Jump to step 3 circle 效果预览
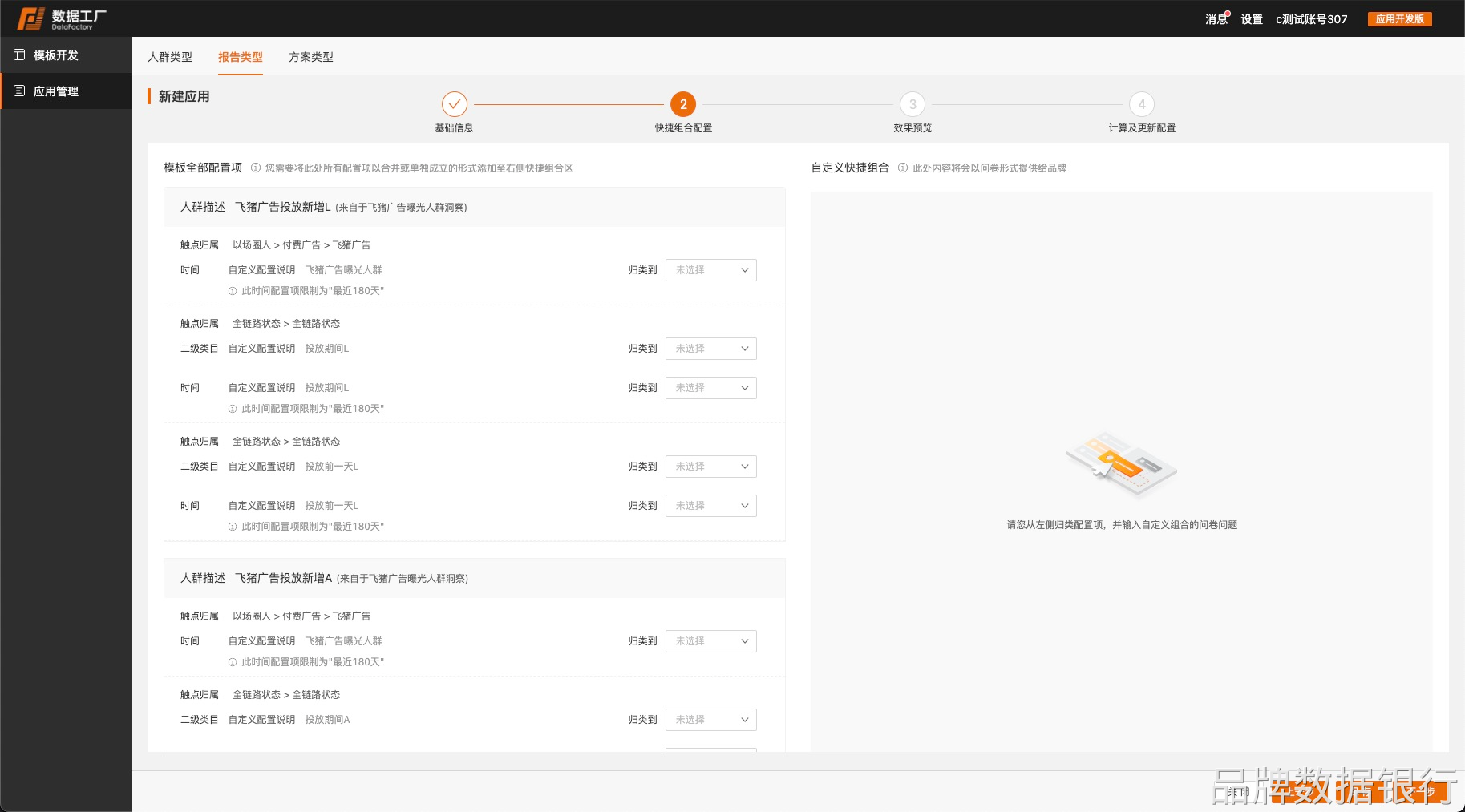Screen dimensions: 1465x812 913,104
